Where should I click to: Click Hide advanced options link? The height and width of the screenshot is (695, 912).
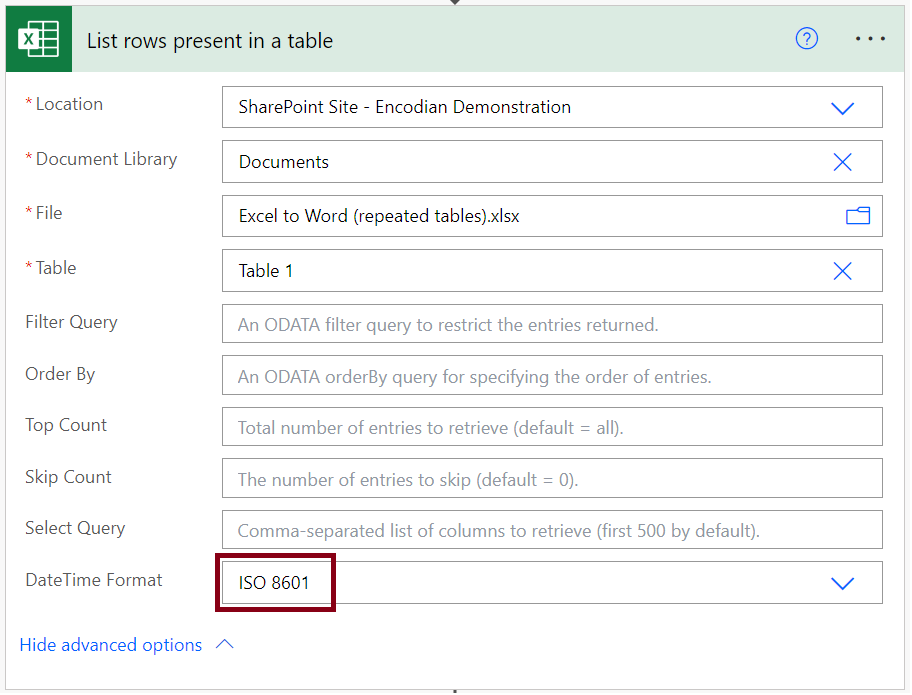coord(111,646)
